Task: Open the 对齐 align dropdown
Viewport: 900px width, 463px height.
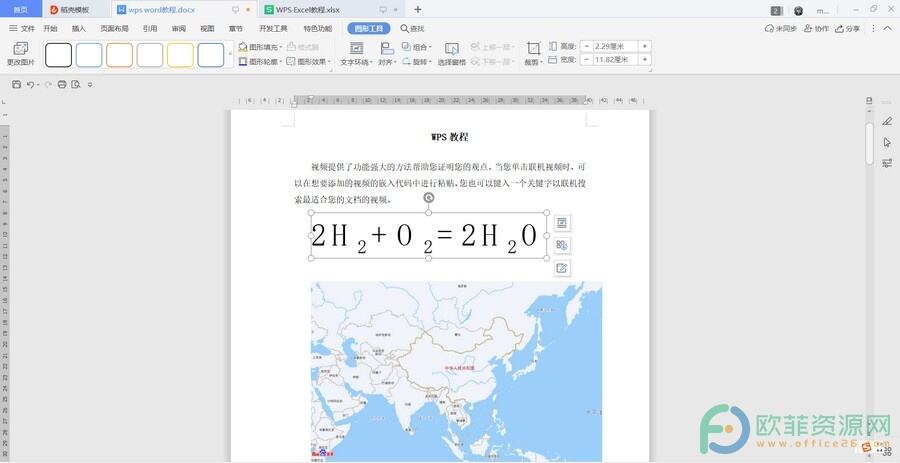Action: (387, 54)
